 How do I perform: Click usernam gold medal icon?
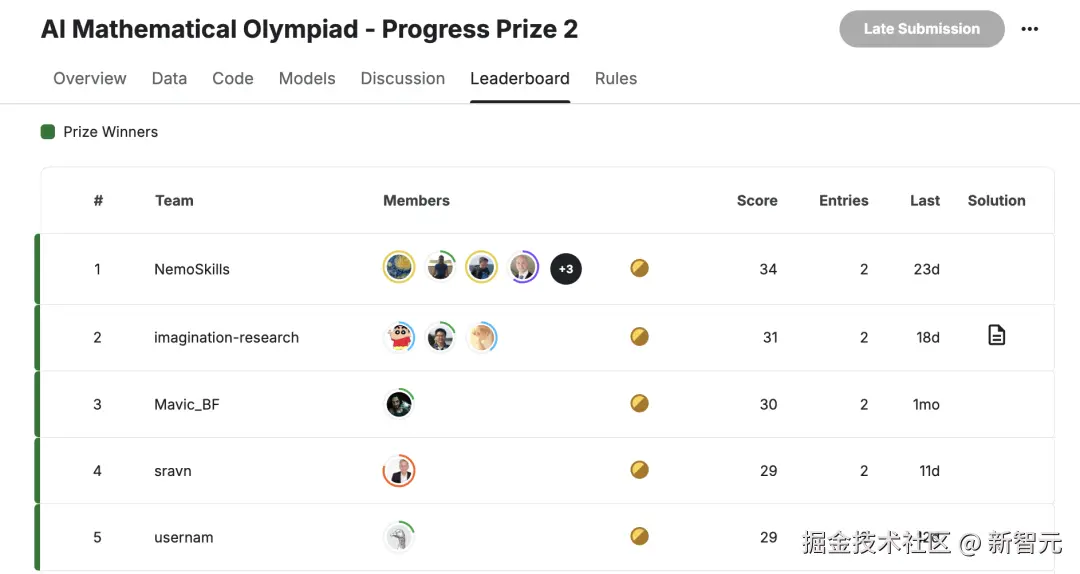pos(639,537)
